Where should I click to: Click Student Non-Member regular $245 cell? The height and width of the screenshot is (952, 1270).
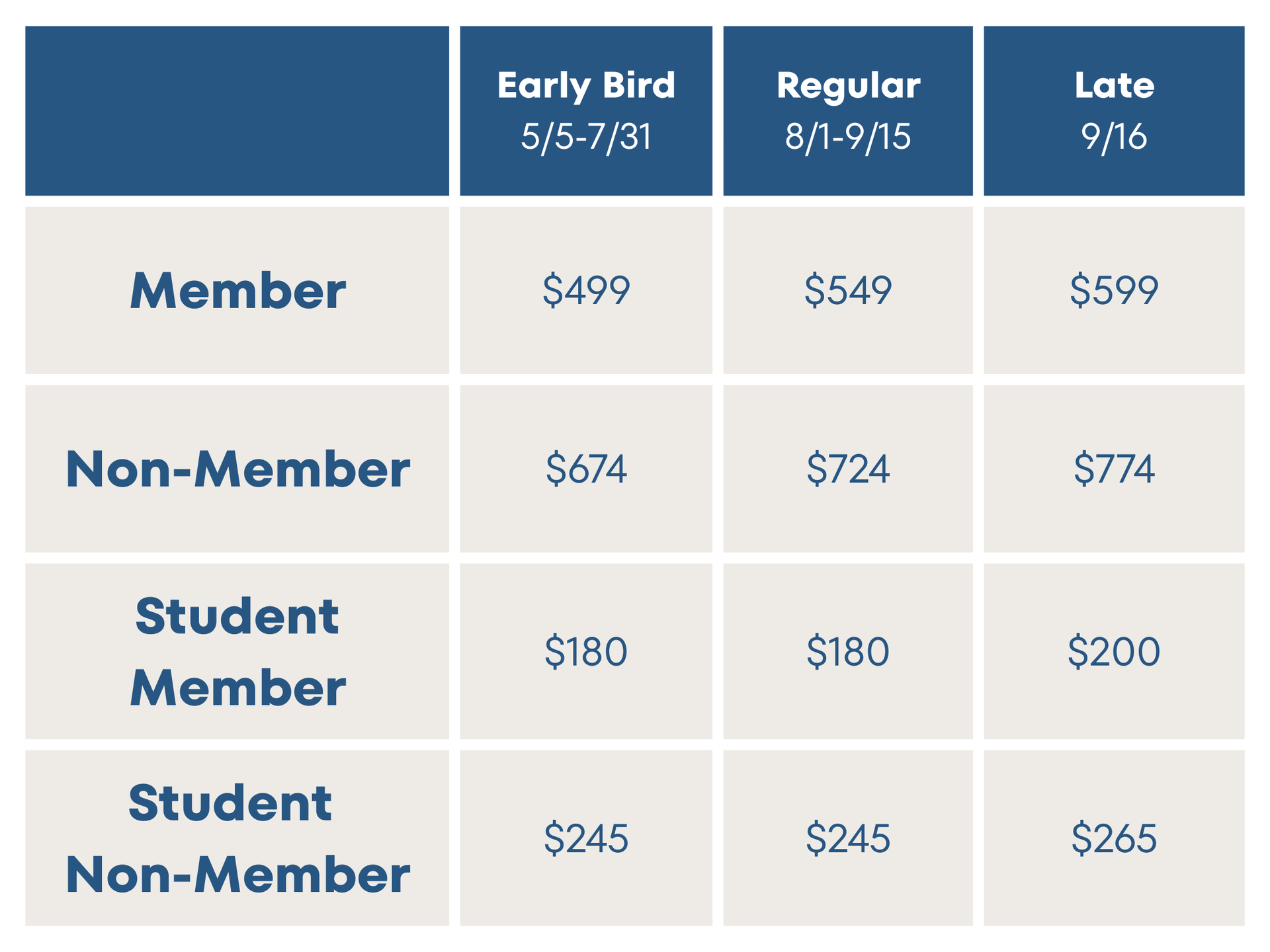[848, 838]
